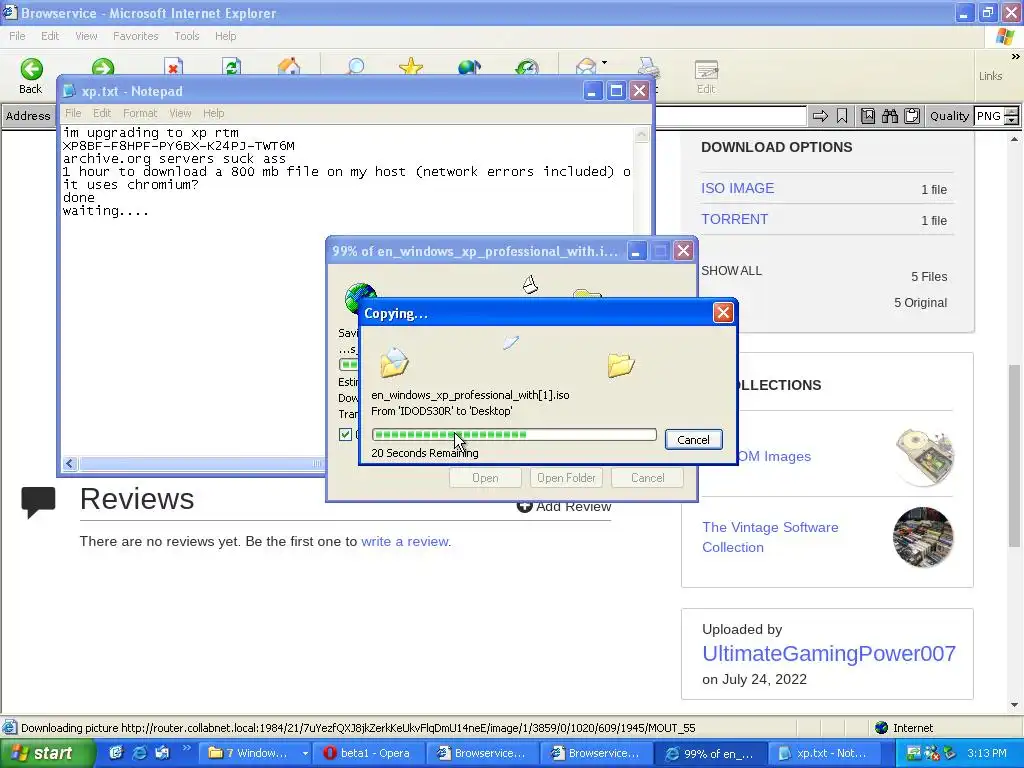1024x768 pixels.
Task: Open the Media globe toolbar icon
Action: coord(469,67)
